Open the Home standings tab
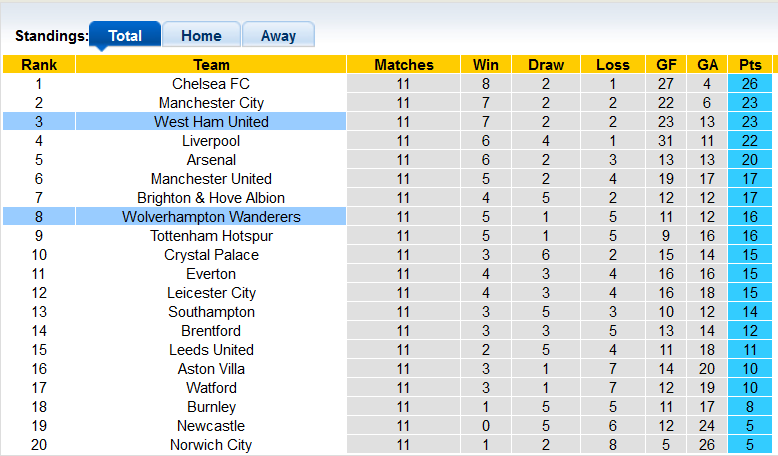The height and width of the screenshot is (456, 778). click(x=201, y=35)
